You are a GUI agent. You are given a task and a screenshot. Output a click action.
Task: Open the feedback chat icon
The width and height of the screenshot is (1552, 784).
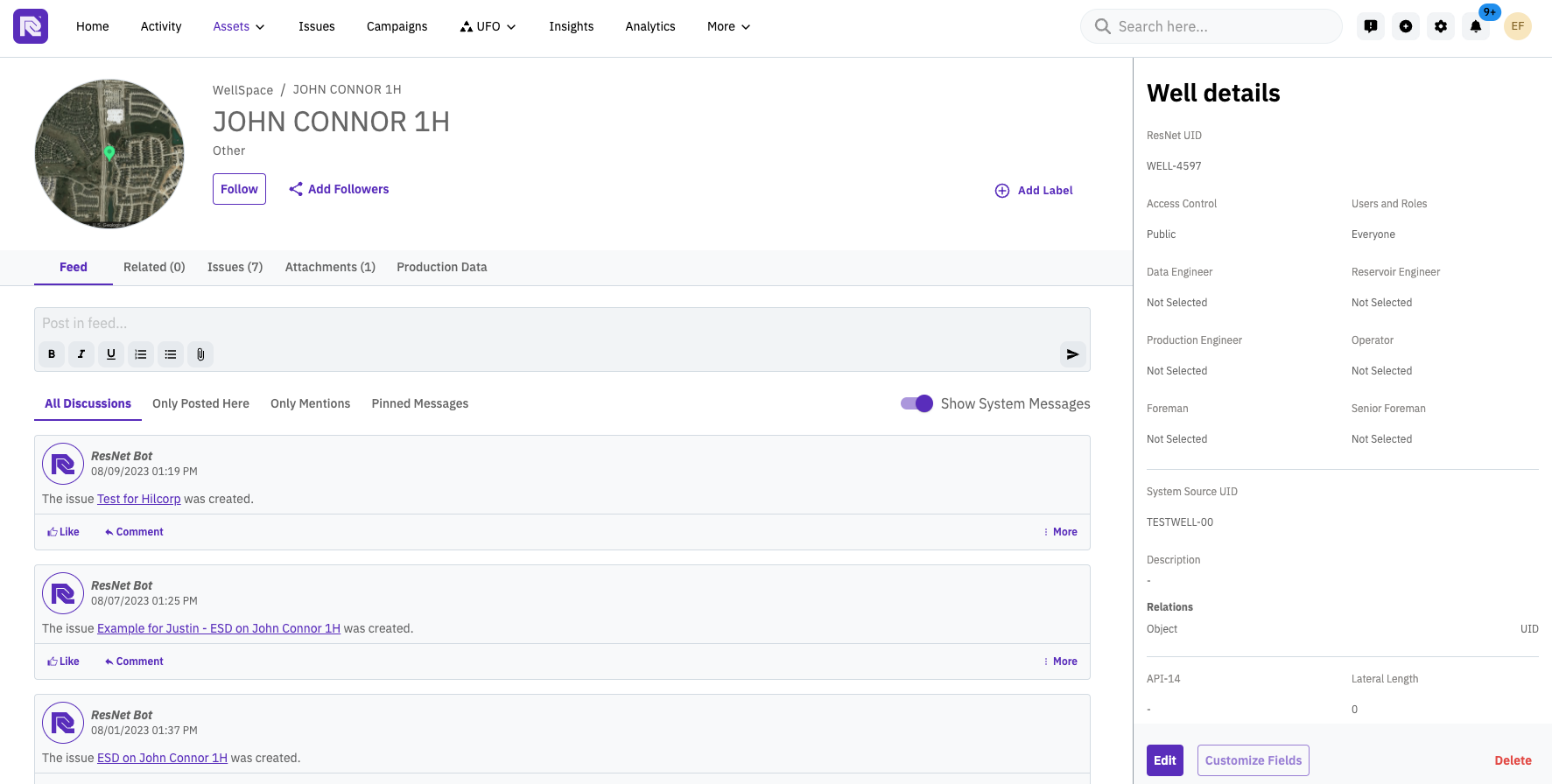click(x=1371, y=26)
